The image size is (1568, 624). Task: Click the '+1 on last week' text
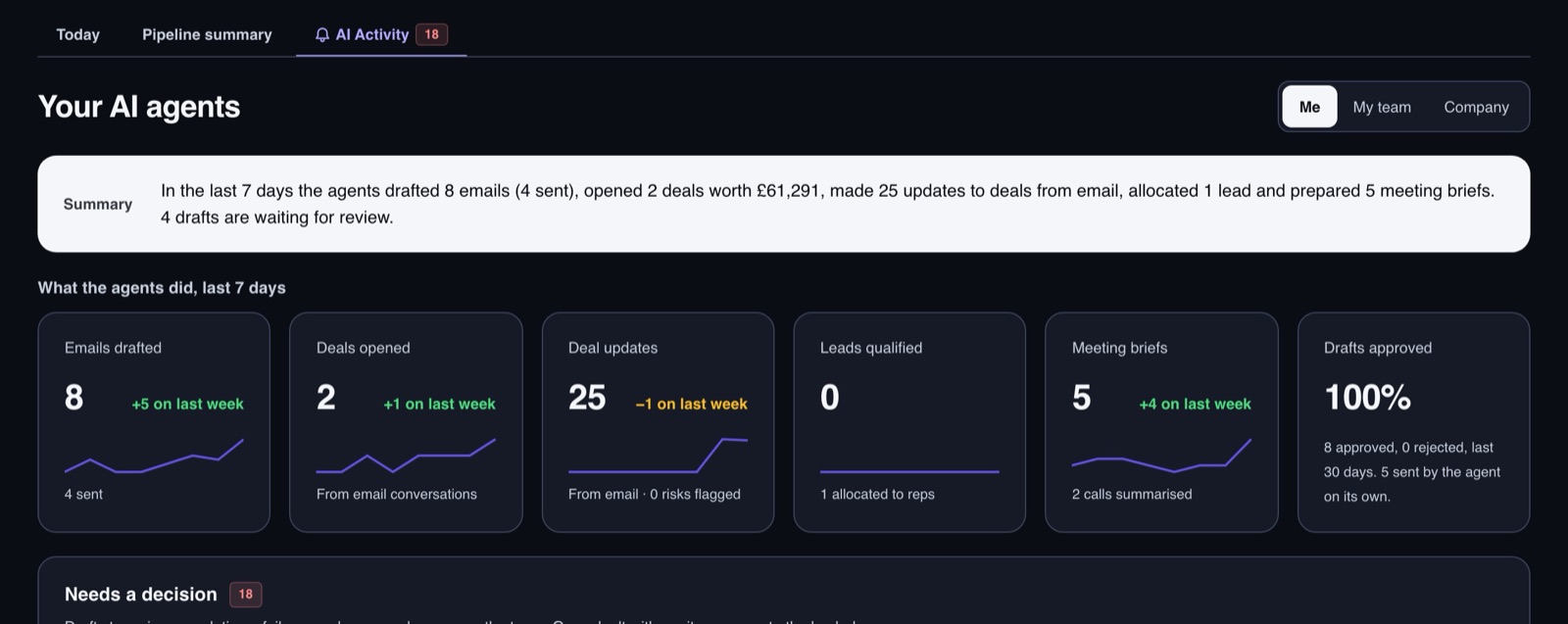pos(439,404)
